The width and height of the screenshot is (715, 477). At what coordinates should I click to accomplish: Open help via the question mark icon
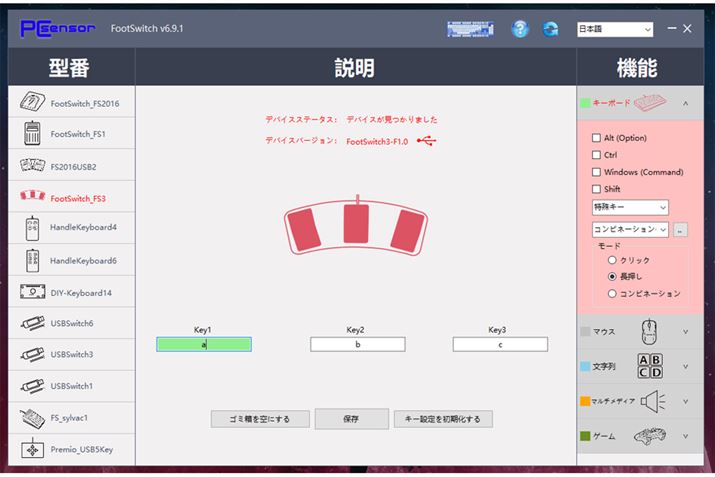click(x=520, y=29)
